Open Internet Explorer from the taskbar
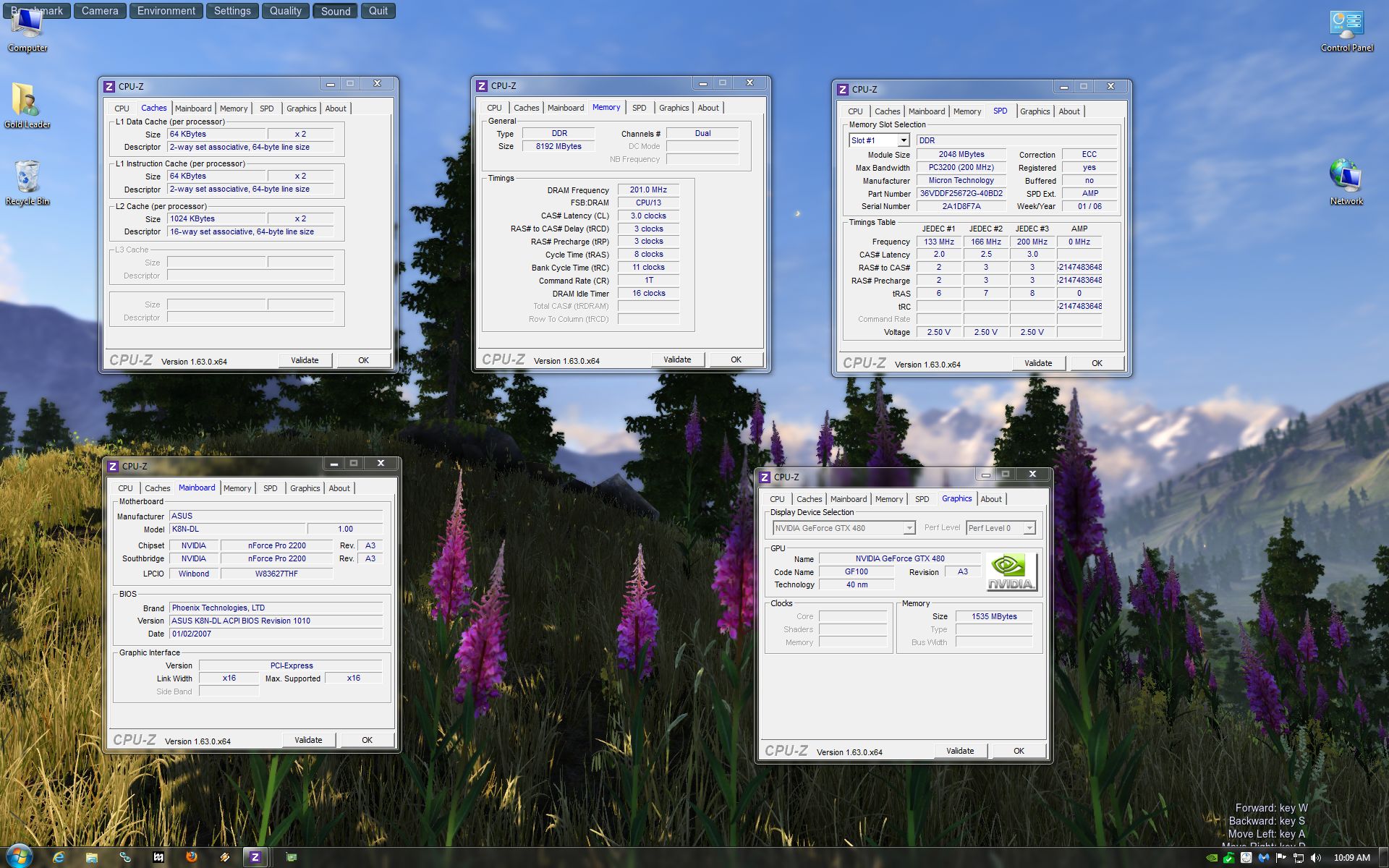The height and width of the screenshot is (868, 1389). pyautogui.click(x=59, y=857)
